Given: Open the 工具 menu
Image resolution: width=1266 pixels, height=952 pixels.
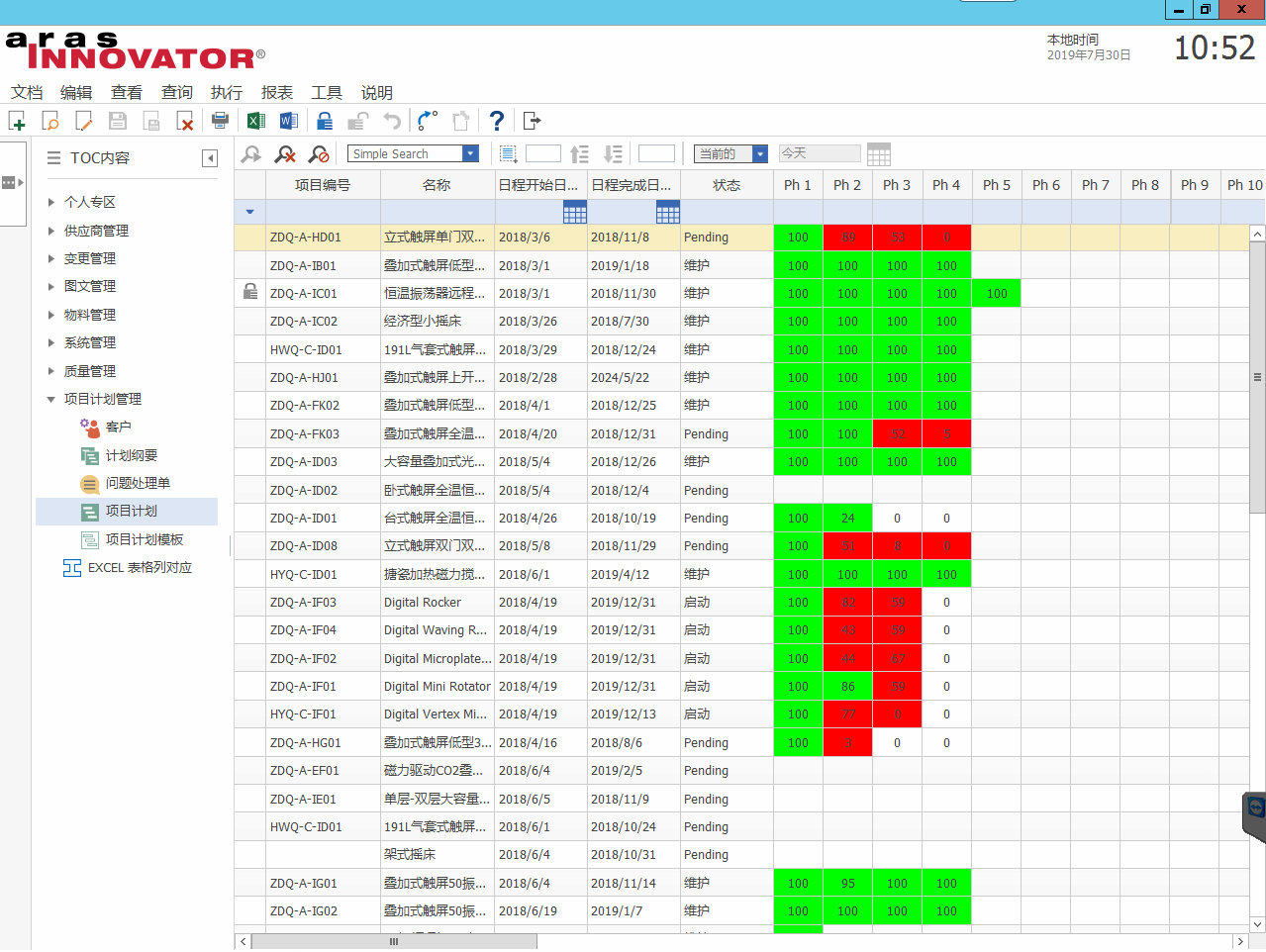Looking at the screenshot, I should click(326, 92).
